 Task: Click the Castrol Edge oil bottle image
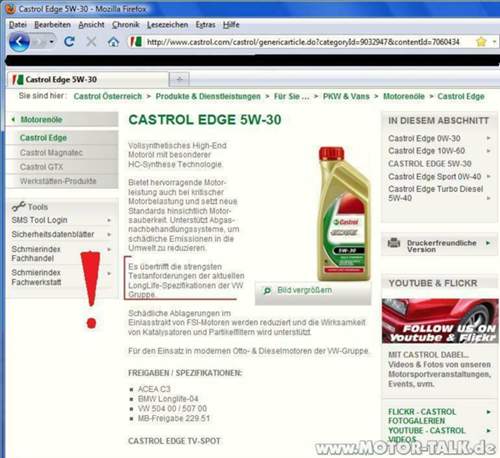(344, 213)
